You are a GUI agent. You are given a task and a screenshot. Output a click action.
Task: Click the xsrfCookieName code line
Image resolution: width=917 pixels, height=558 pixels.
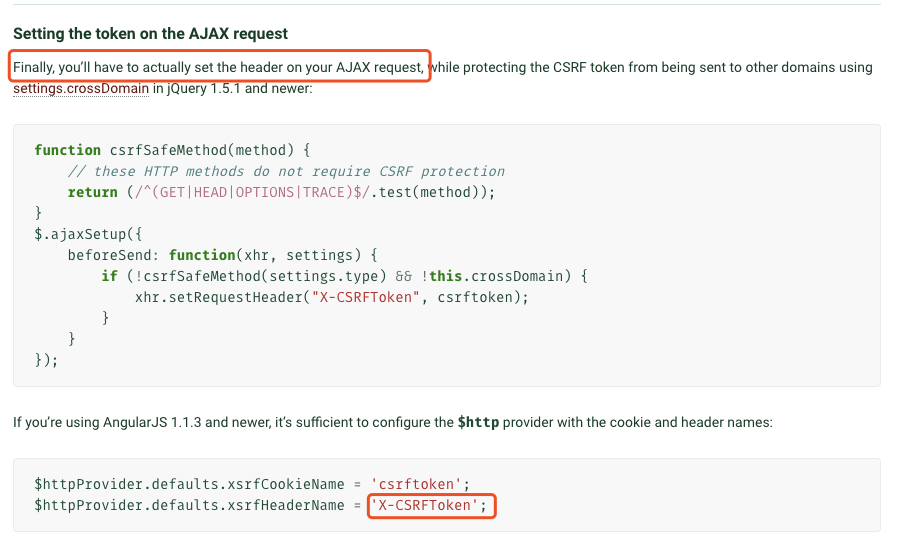[x=252, y=484]
